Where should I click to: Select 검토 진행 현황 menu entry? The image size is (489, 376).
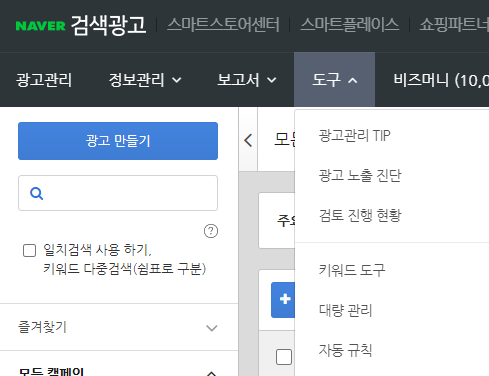pos(360,215)
